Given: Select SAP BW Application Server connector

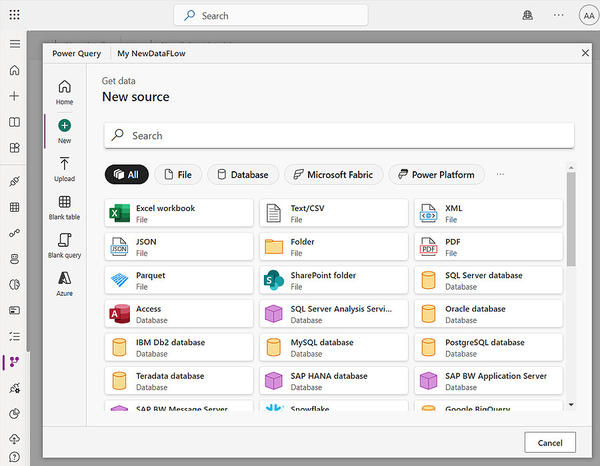Looking at the screenshot, I should tap(488, 381).
